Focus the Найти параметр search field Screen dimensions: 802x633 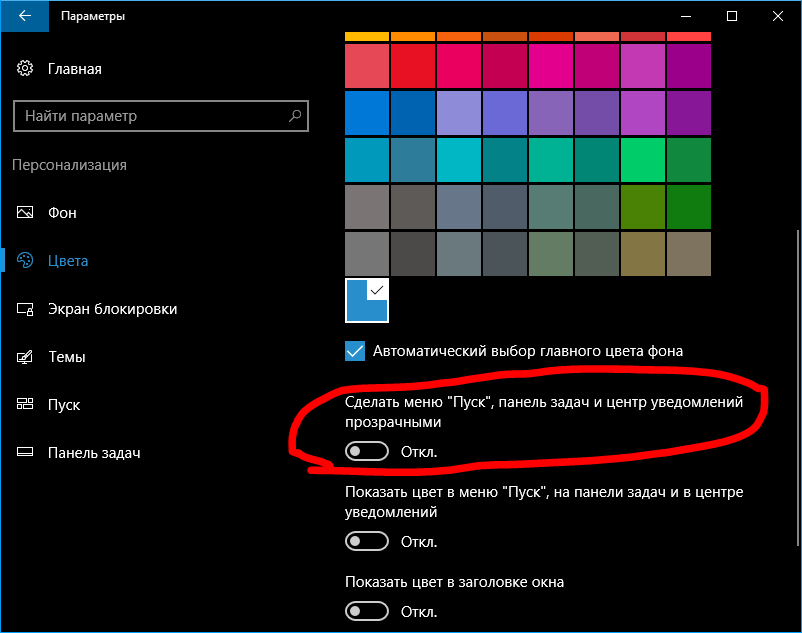161,116
